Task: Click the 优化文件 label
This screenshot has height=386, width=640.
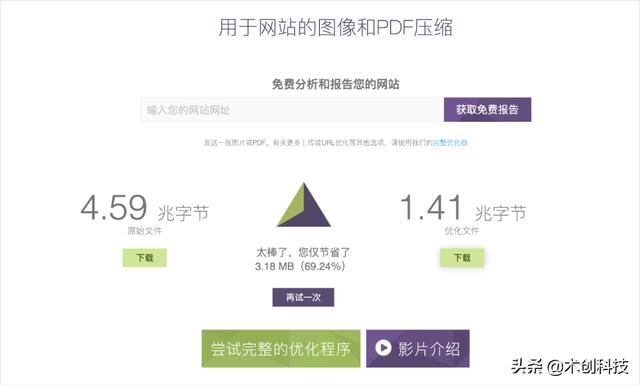Action: (462, 231)
